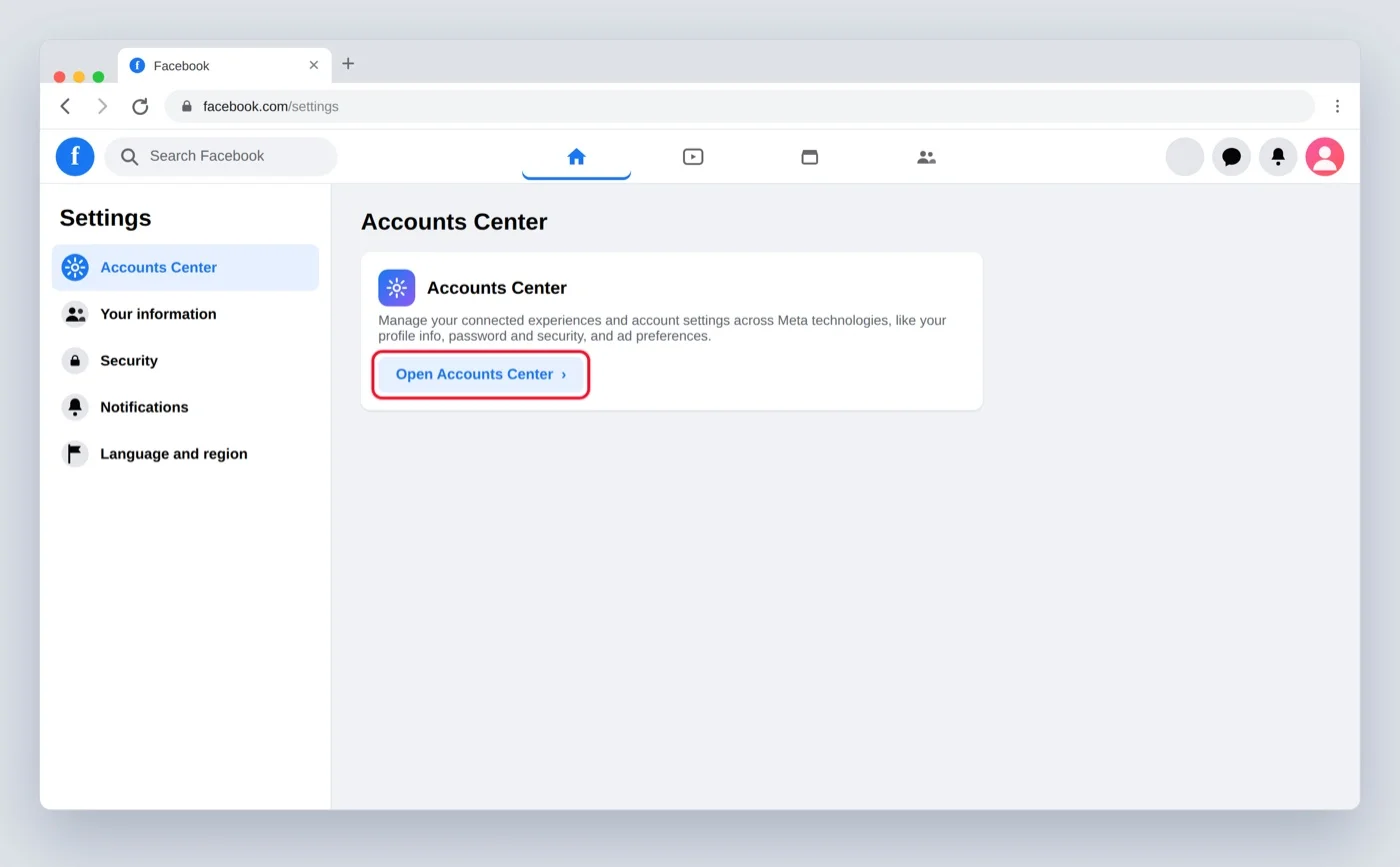Click the browser forward arrow
1400x867 pixels.
(102, 106)
